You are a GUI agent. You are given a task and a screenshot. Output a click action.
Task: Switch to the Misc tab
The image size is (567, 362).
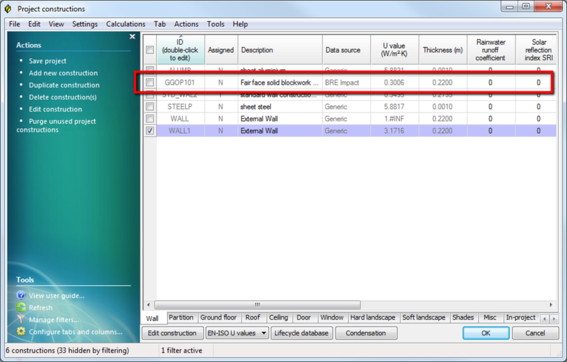(490, 318)
